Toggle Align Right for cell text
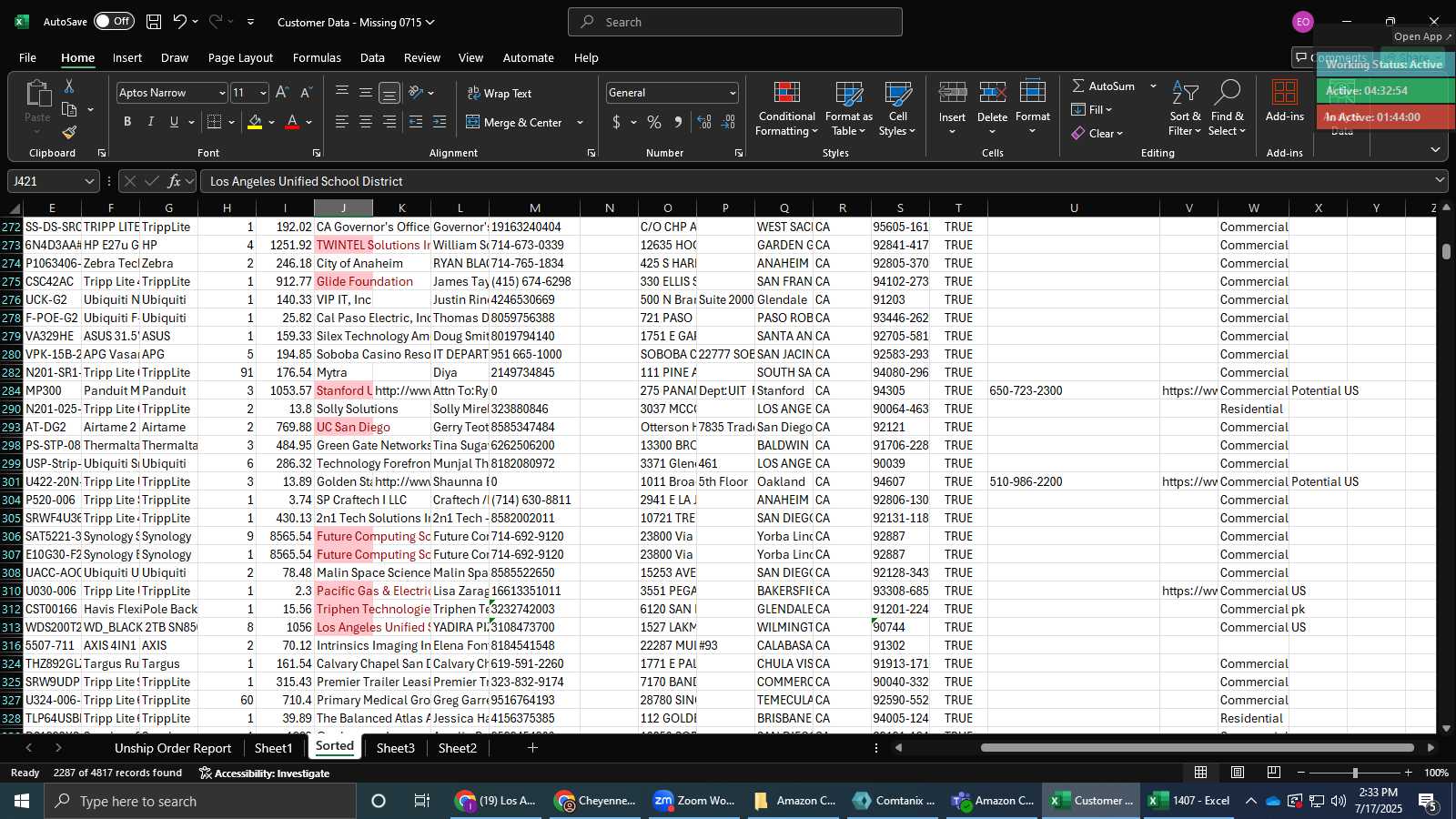This screenshot has height=819, width=1456. coord(389,122)
